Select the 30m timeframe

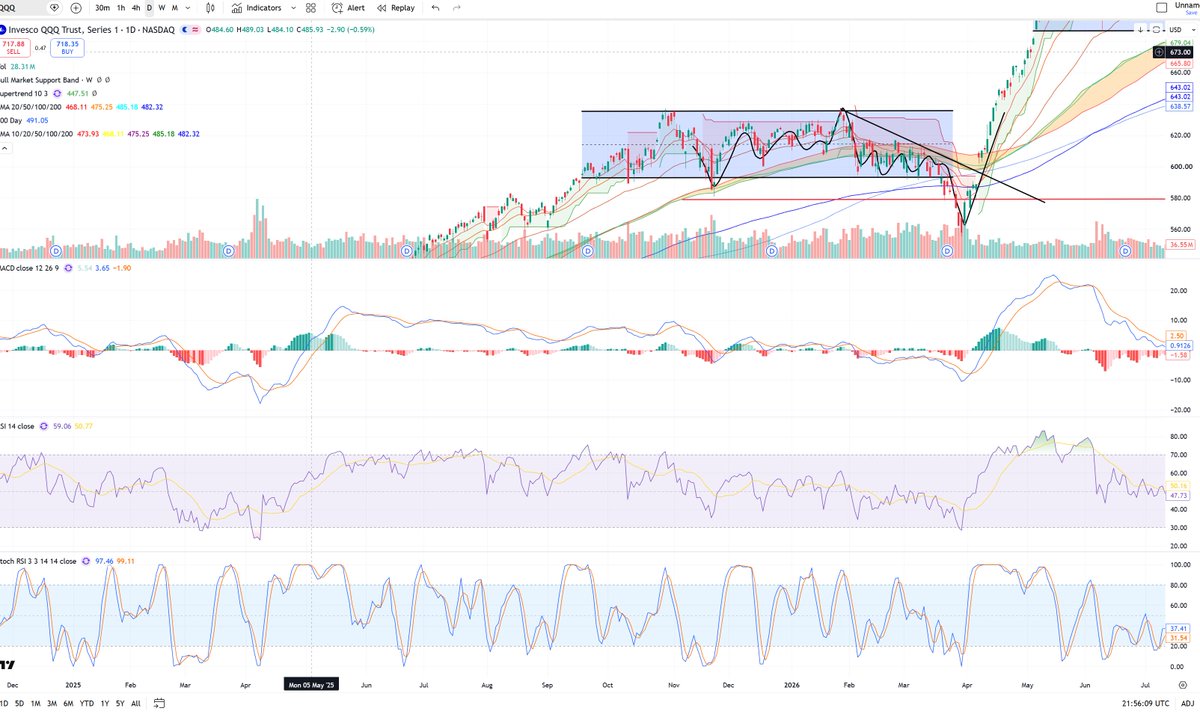click(x=103, y=8)
